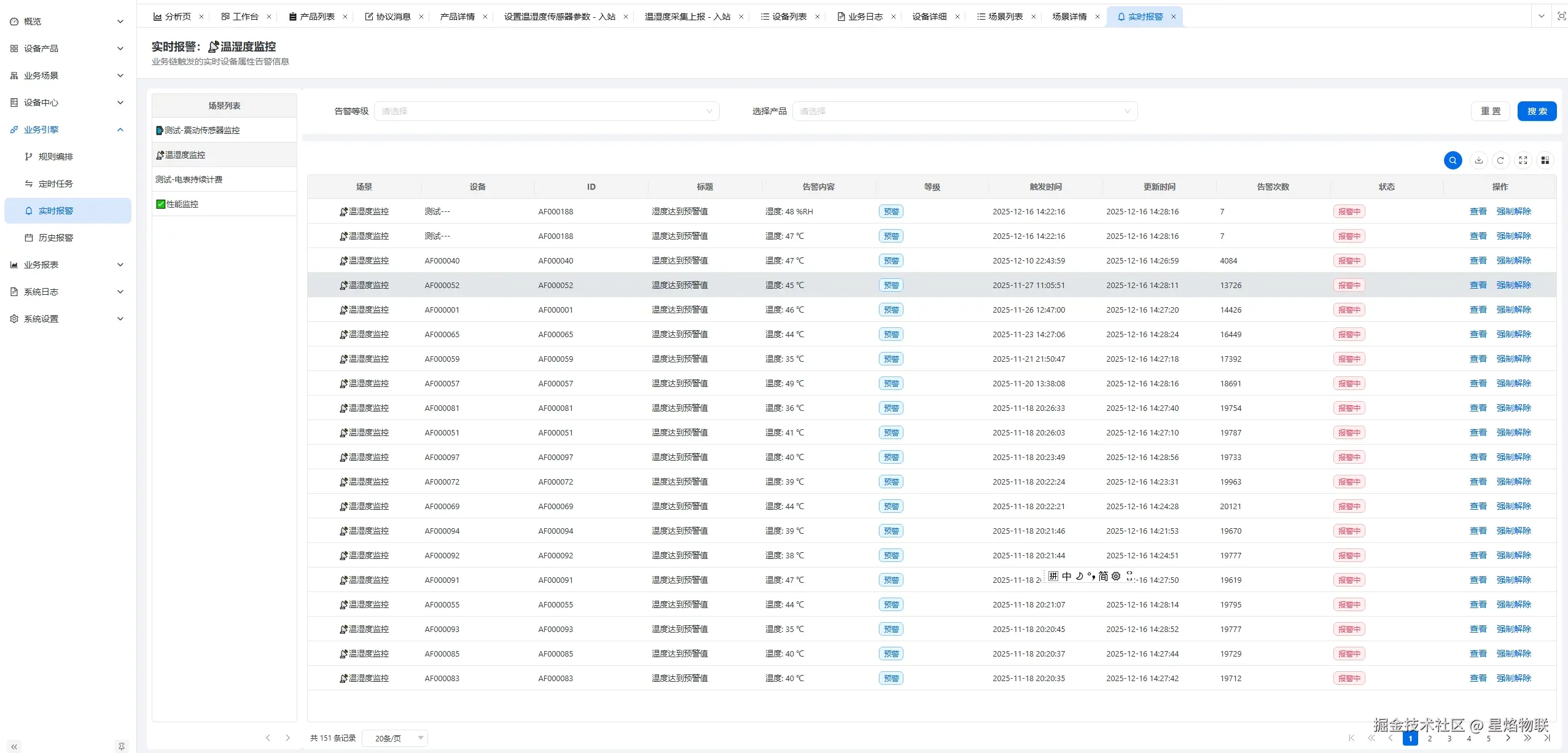Uncheck the 性能监控 scene checkbox
The height and width of the screenshot is (753, 1568).
[x=160, y=203]
